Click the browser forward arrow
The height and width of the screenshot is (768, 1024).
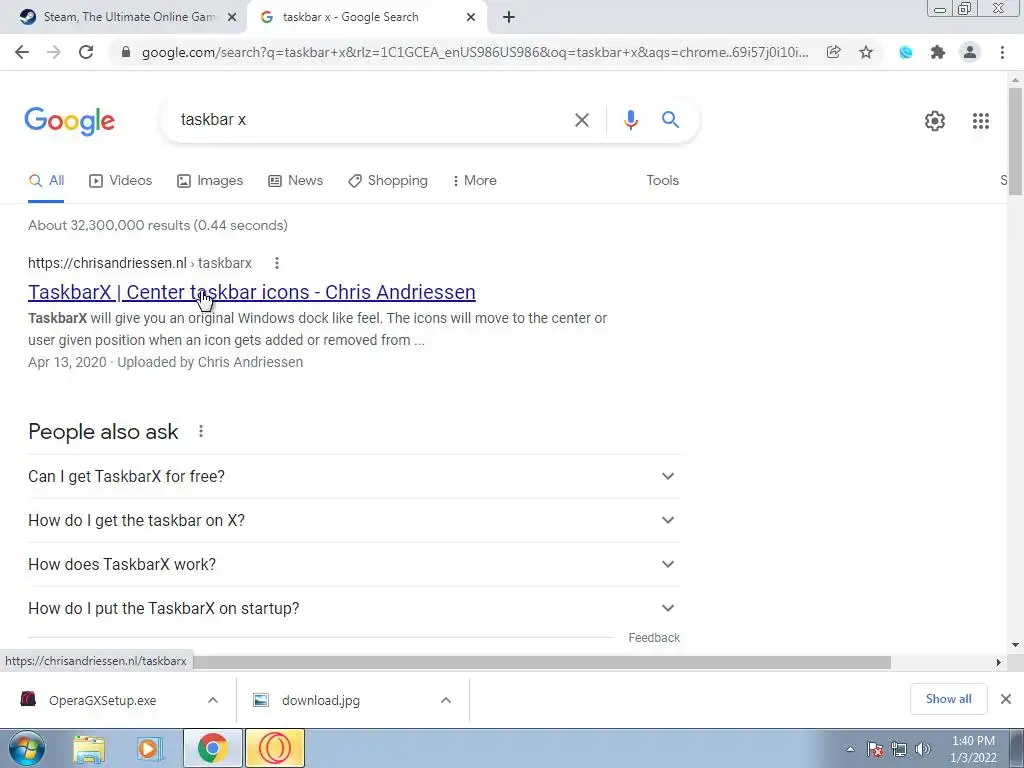click(54, 52)
